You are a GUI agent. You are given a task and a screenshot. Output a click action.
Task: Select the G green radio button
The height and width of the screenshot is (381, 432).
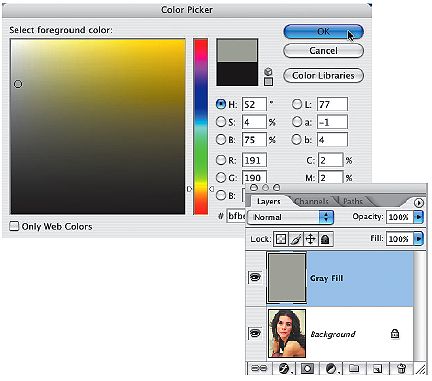point(221,178)
